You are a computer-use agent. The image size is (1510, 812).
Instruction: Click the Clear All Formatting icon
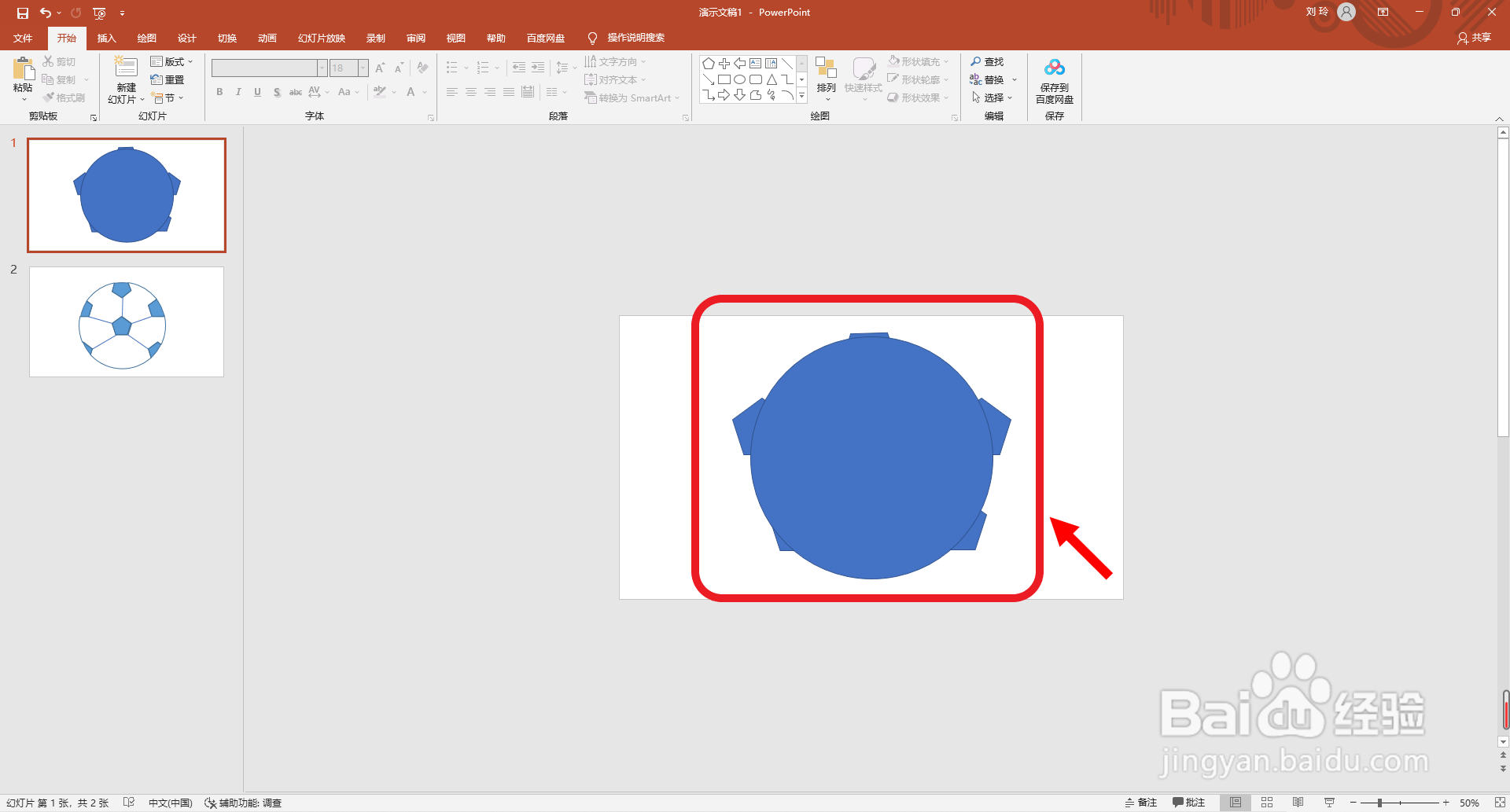tap(422, 68)
